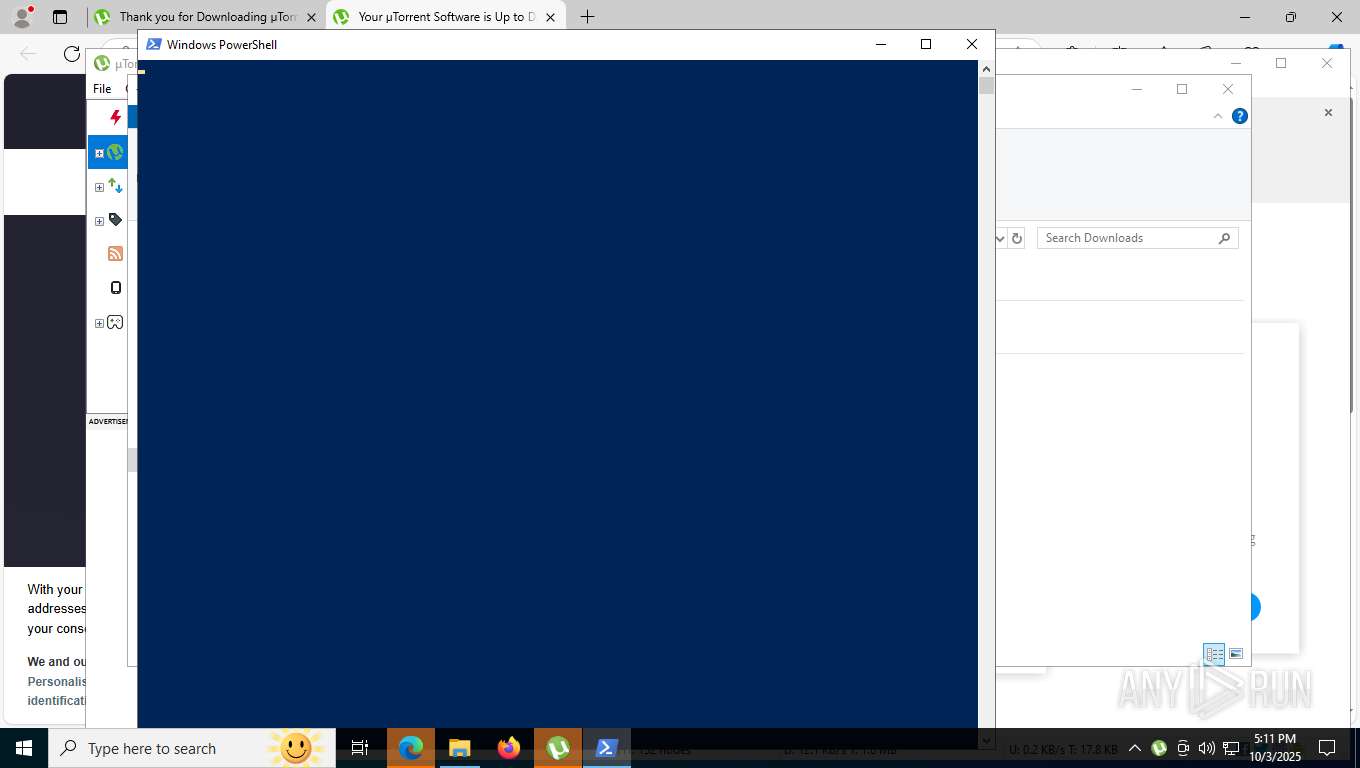Dismiss the browser panel with small X
The height and width of the screenshot is (768, 1360).
(x=1328, y=112)
